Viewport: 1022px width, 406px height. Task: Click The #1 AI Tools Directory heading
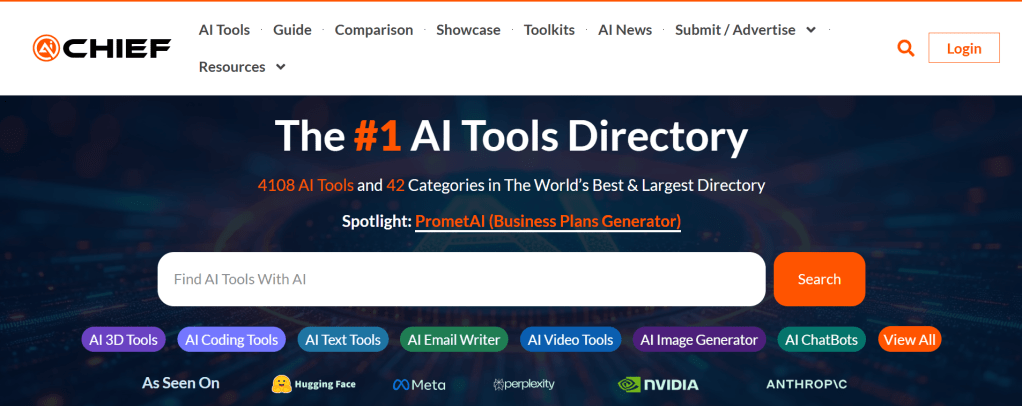click(511, 136)
